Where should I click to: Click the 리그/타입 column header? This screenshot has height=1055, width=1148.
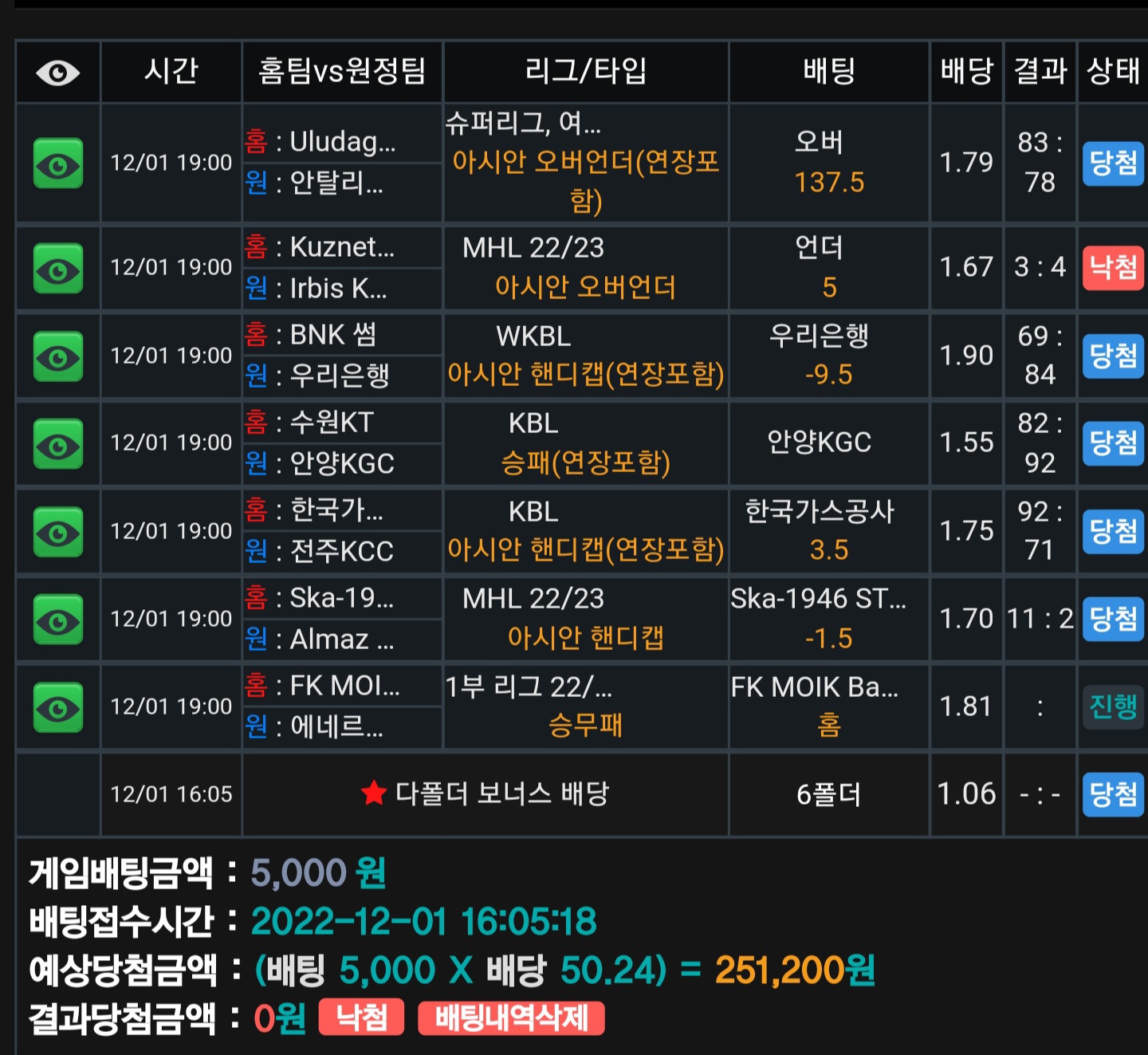tap(586, 72)
